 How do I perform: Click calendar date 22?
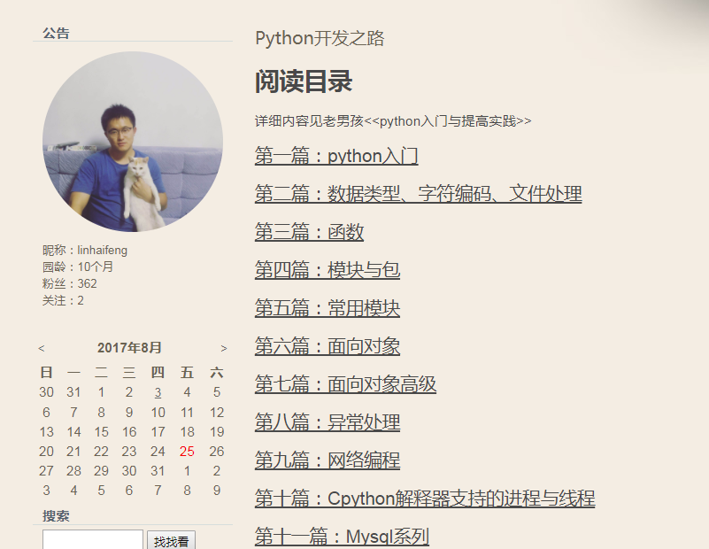[x=101, y=451]
